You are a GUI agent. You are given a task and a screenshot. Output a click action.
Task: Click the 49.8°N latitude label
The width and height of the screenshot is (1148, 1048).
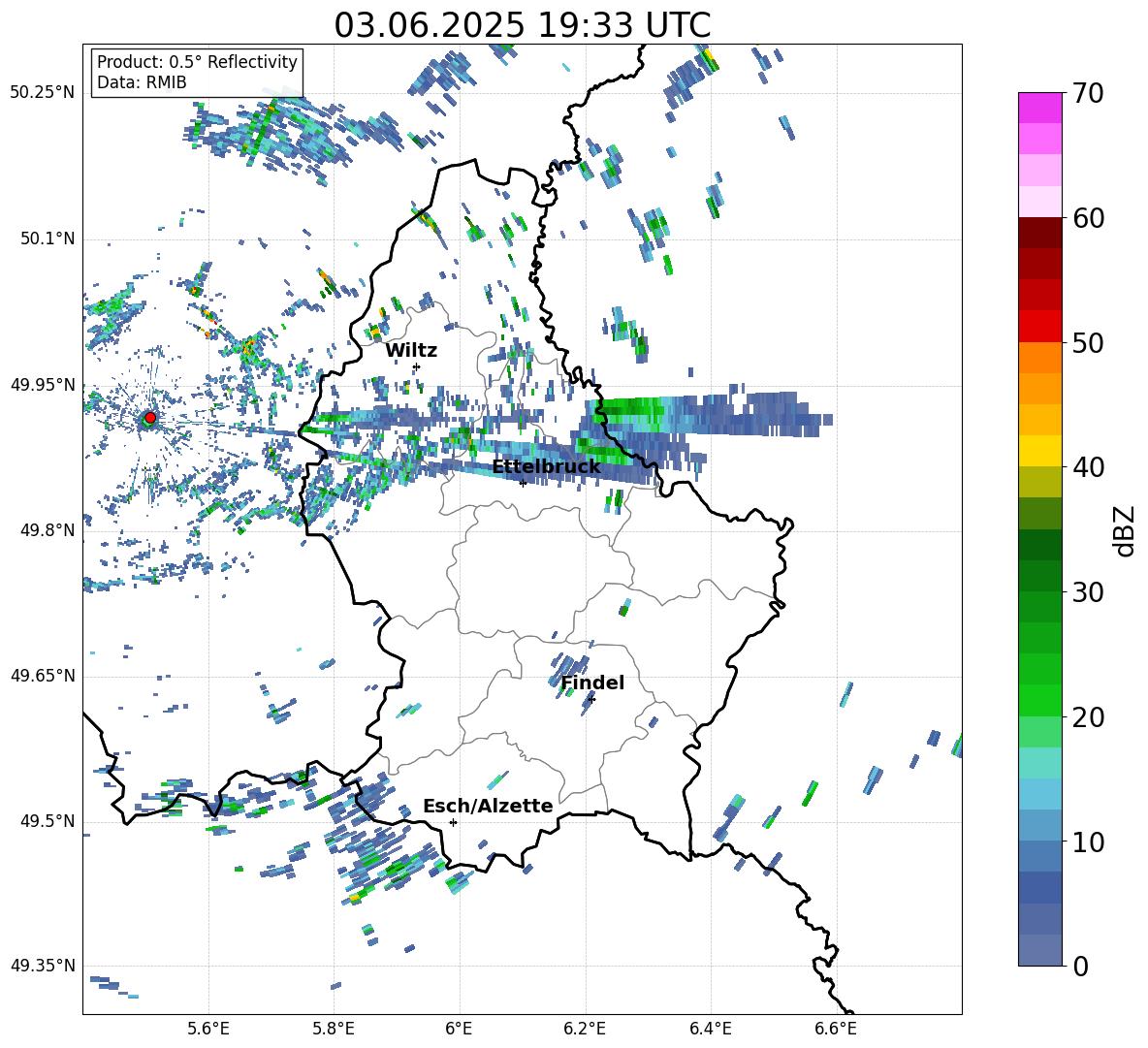click(48, 530)
